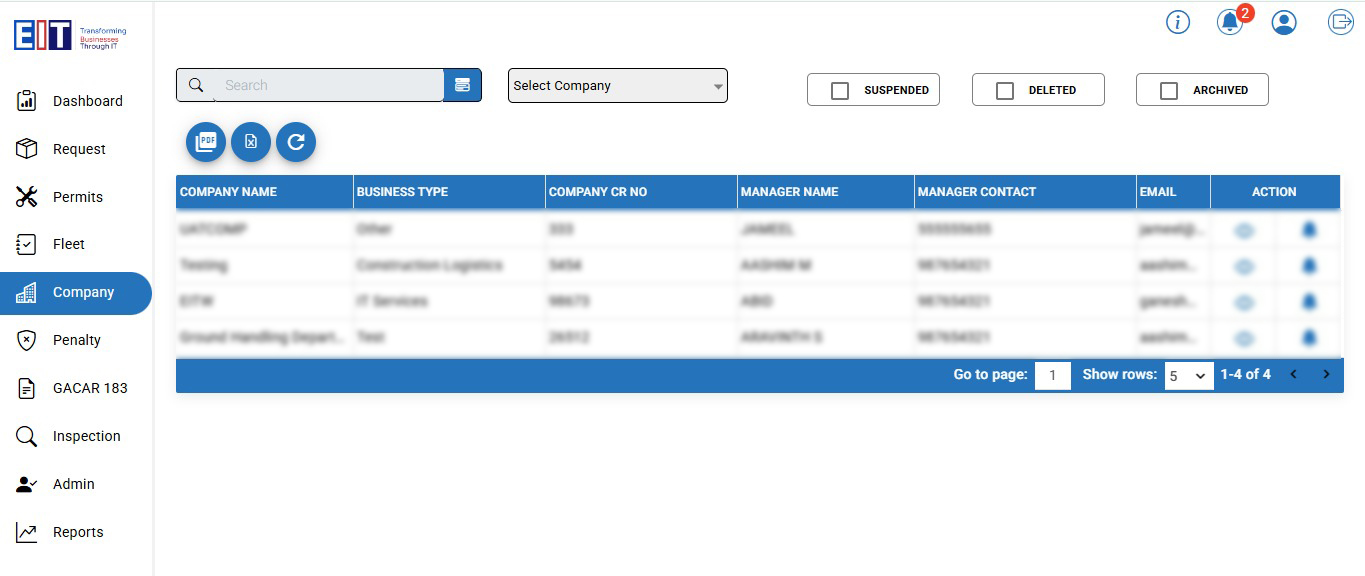This screenshot has width=1365, height=576.
Task: Open the Show rows dropdown
Action: point(1189,376)
